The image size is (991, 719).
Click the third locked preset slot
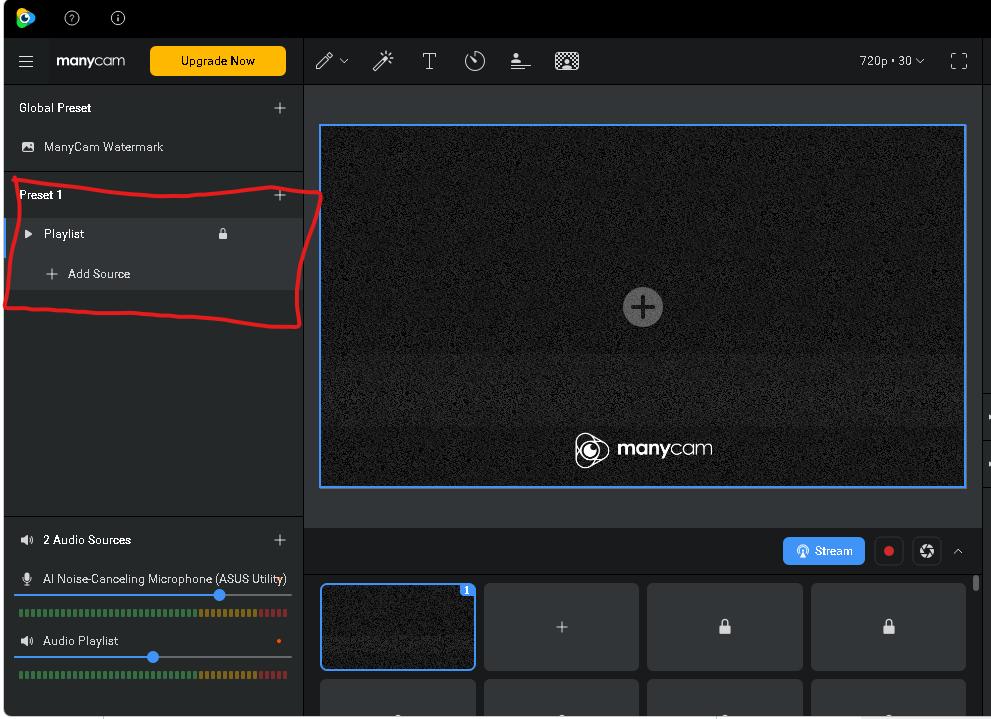click(725, 626)
